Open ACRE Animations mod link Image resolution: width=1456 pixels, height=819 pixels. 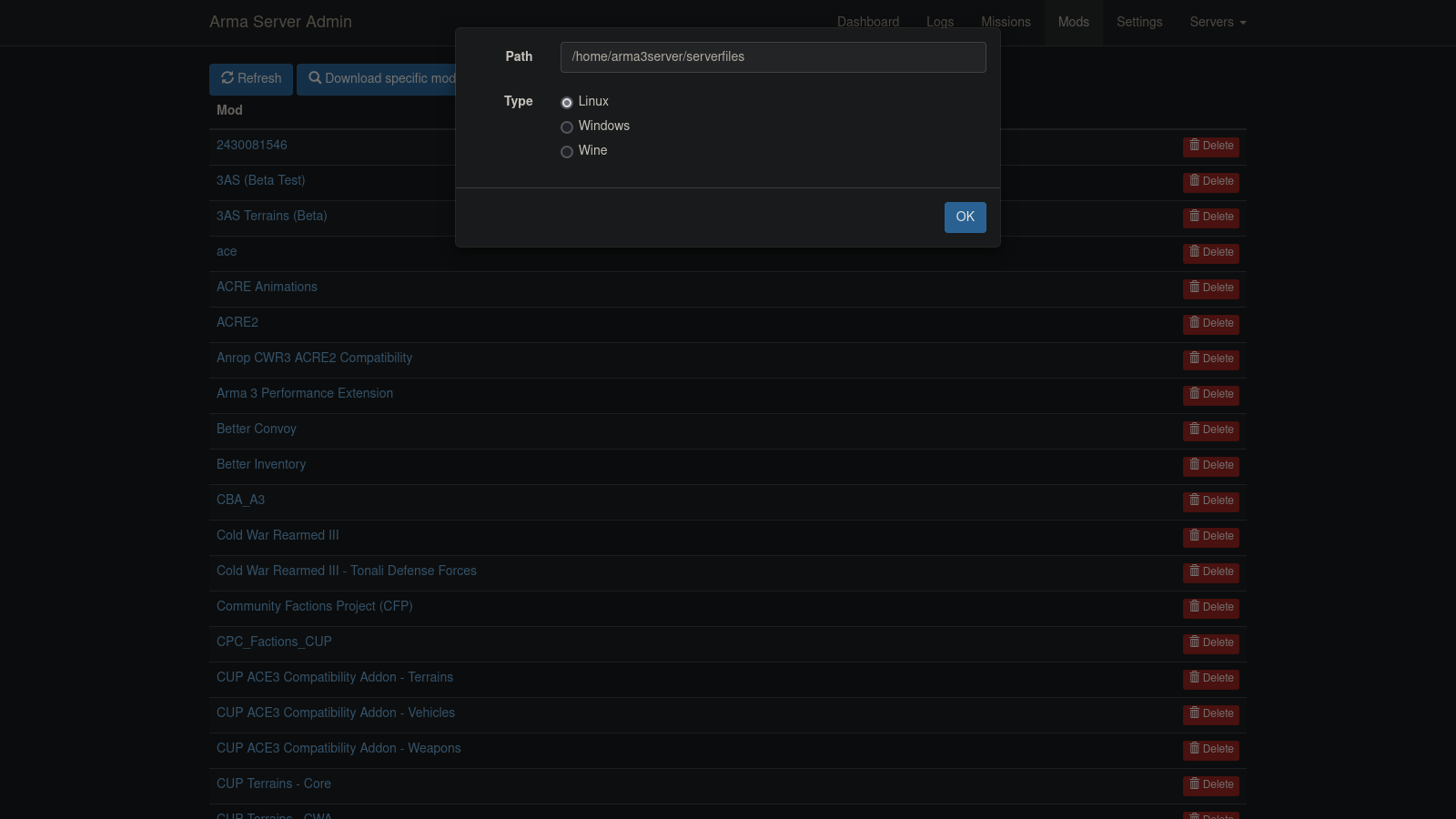coord(267,287)
